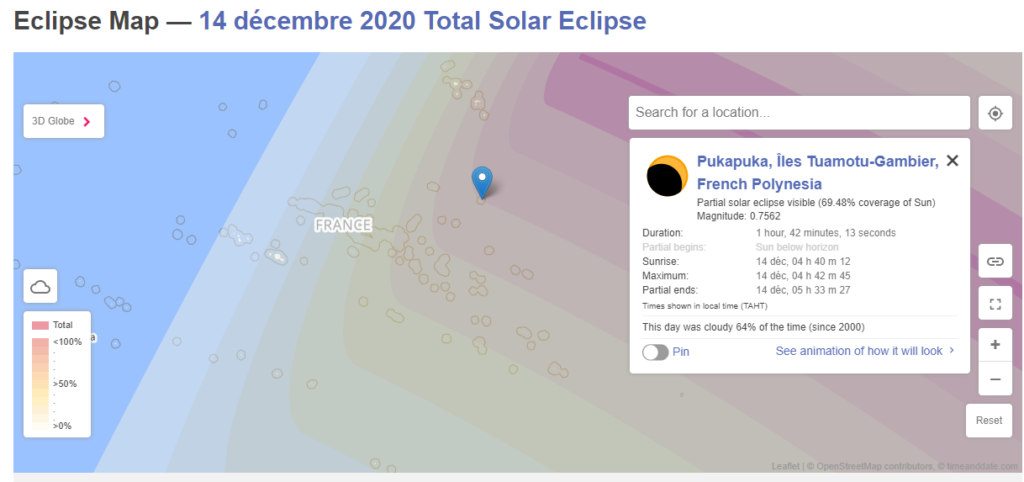The image size is (1024, 482).
Task: Expand the 3D Globe view
Action: (64, 121)
